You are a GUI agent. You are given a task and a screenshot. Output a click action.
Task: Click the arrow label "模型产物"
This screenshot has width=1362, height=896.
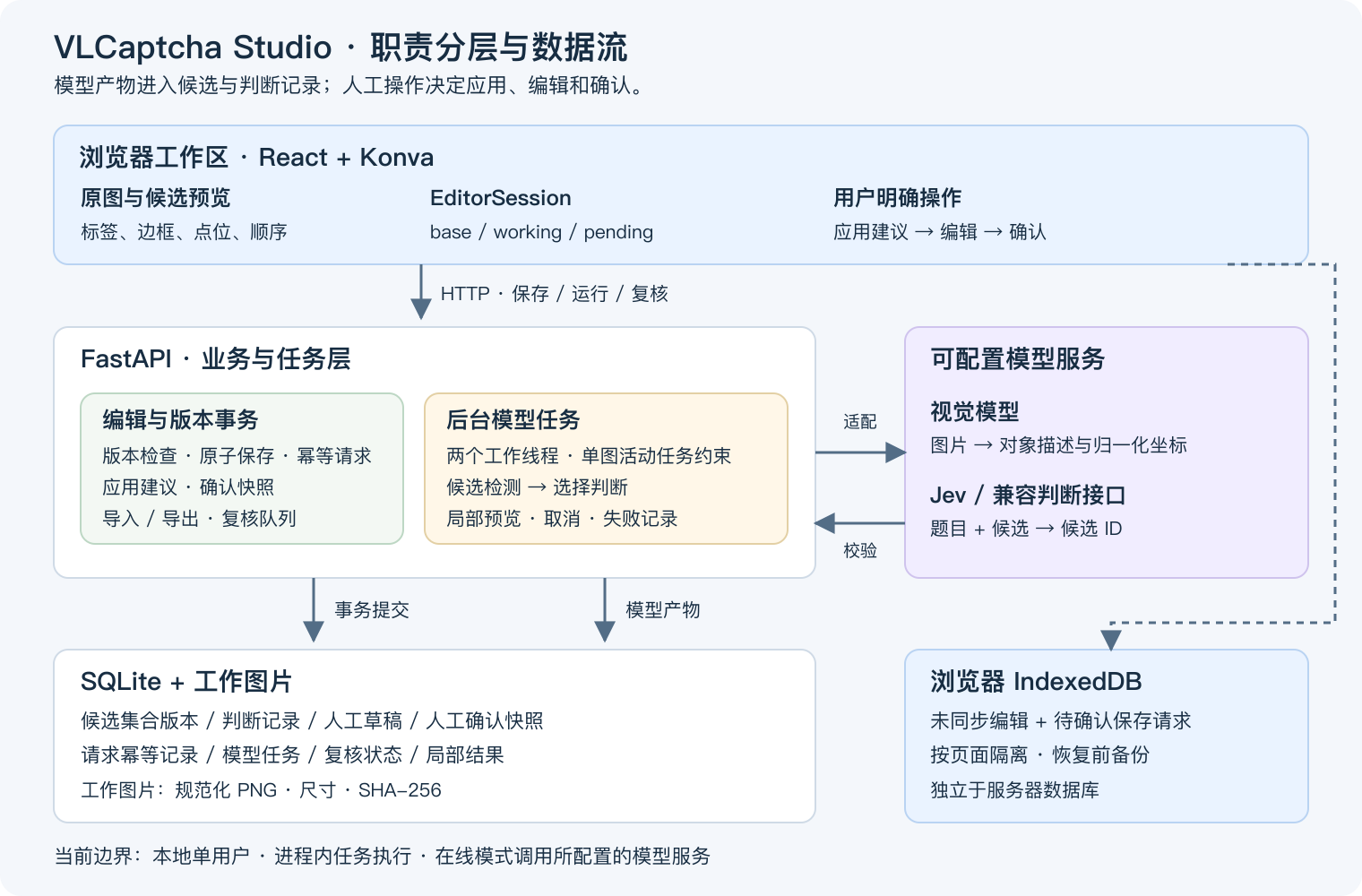pyautogui.click(x=663, y=610)
